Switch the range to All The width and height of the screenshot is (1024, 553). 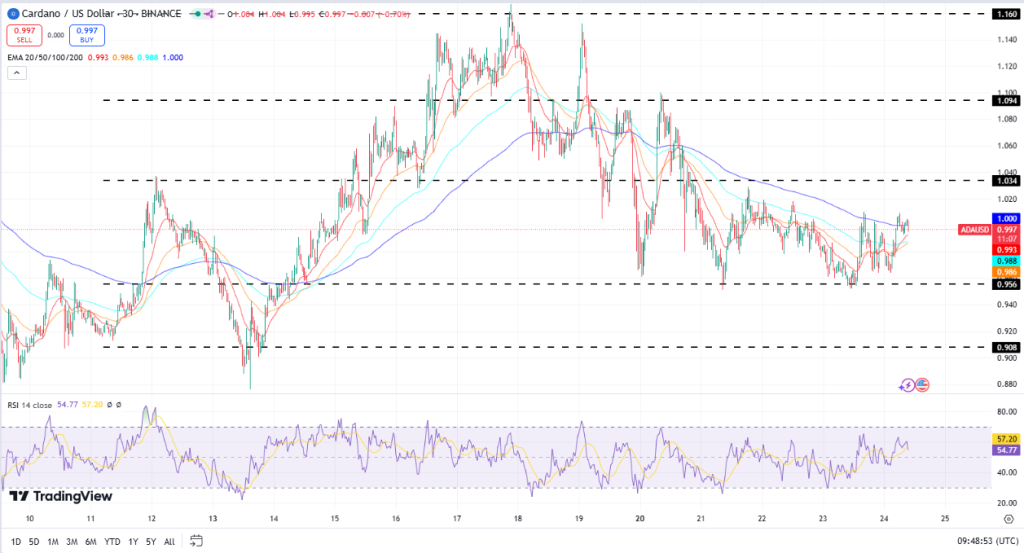click(x=169, y=542)
